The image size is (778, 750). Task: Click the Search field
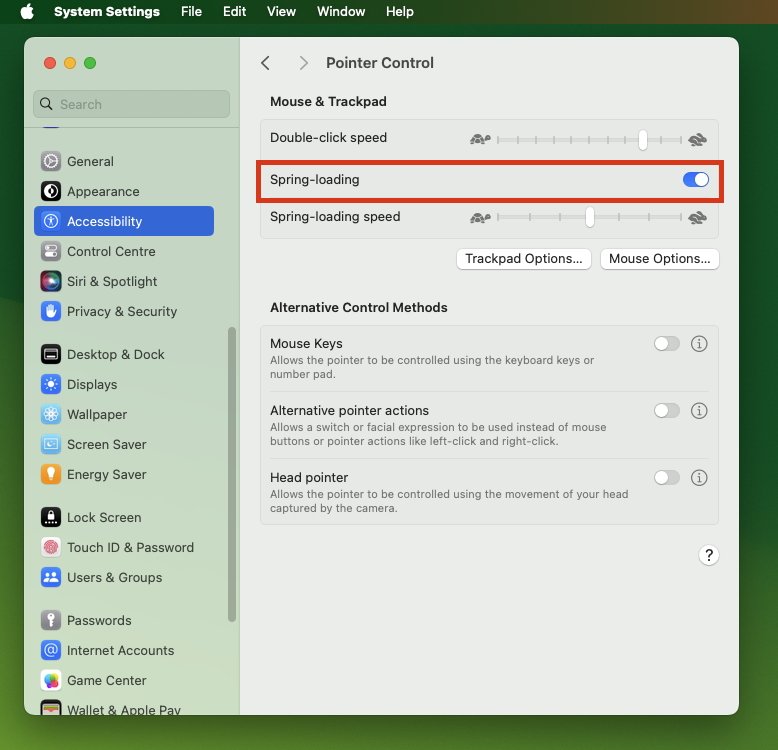pos(131,104)
